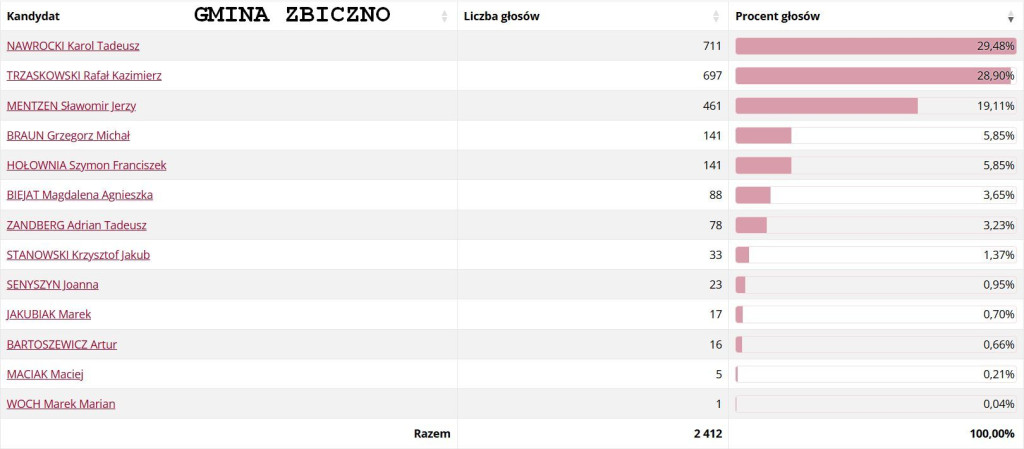
Task: Open STANOWSKI Krzysztof Jakub link
Action: pos(78,255)
